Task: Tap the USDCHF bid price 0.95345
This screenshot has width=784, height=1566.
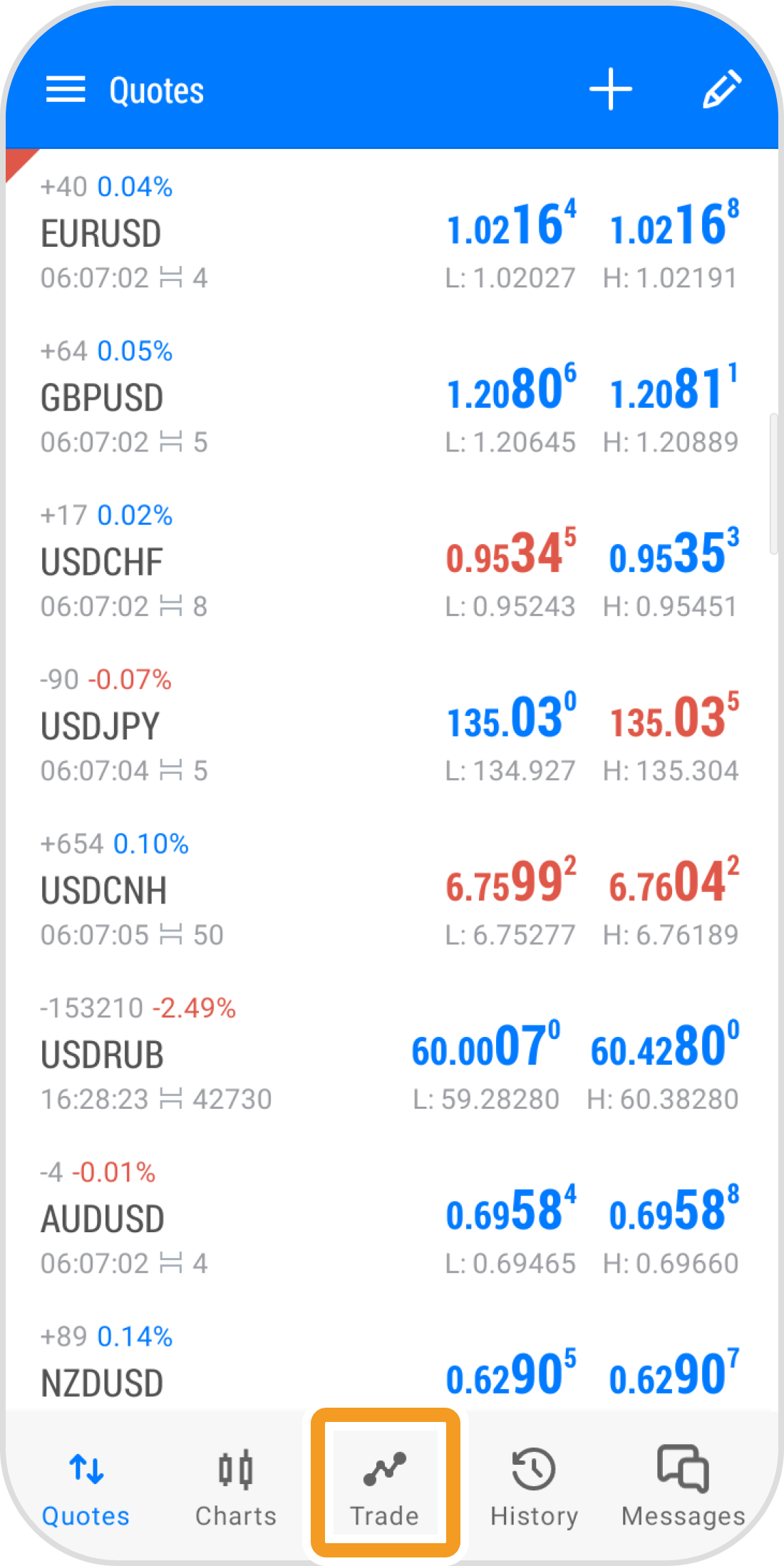Action: tap(510, 553)
